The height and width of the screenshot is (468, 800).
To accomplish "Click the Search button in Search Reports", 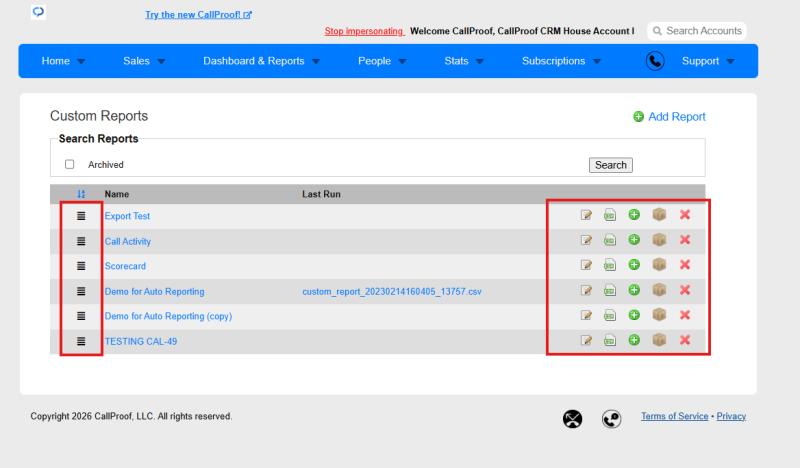I will tap(611, 165).
